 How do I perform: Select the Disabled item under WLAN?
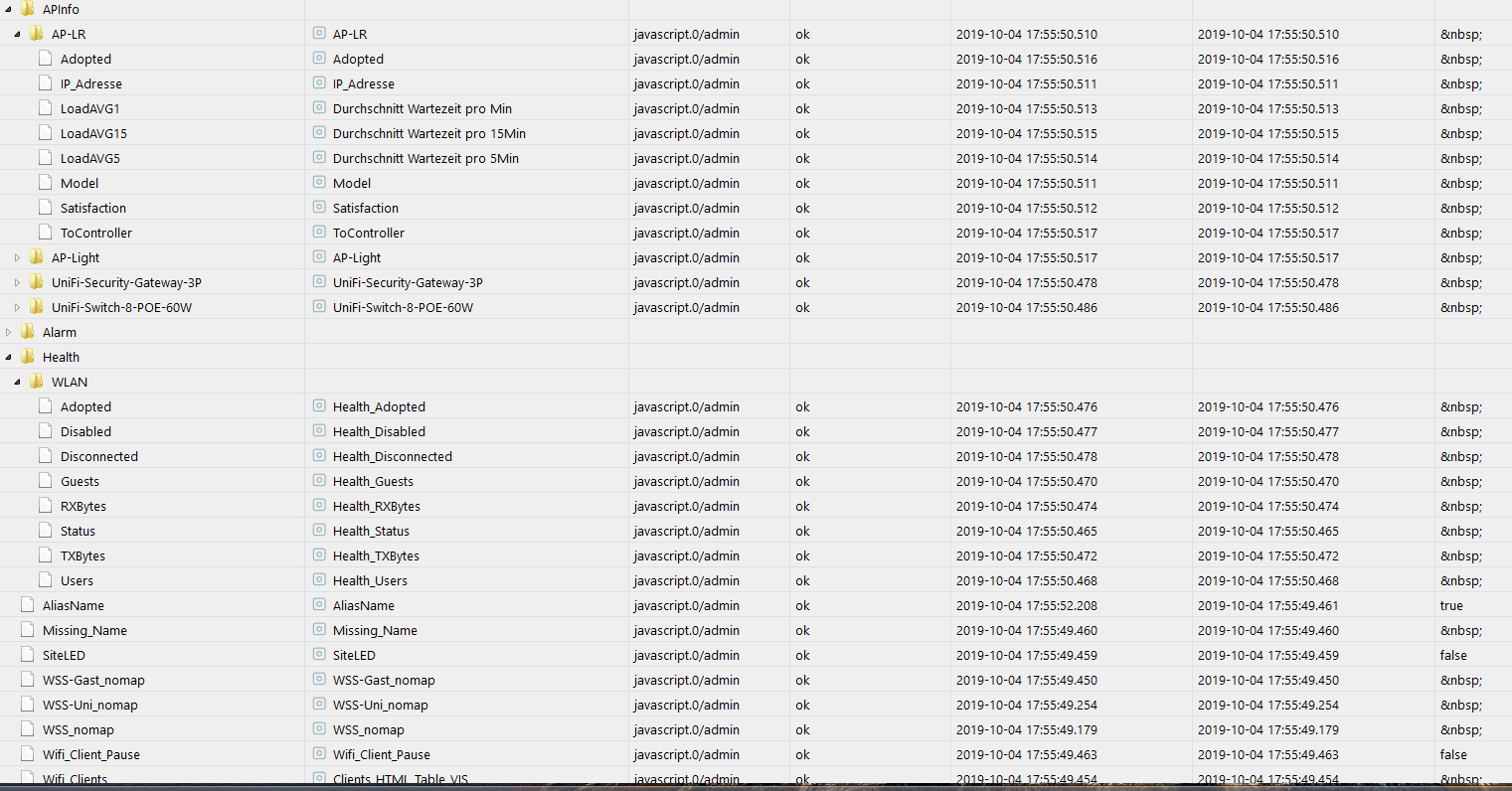tap(85, 431)
